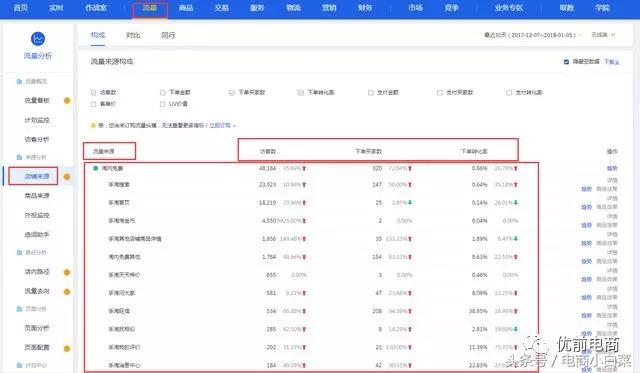Click the 下单转化率 column header

click(x=474, y=151)
